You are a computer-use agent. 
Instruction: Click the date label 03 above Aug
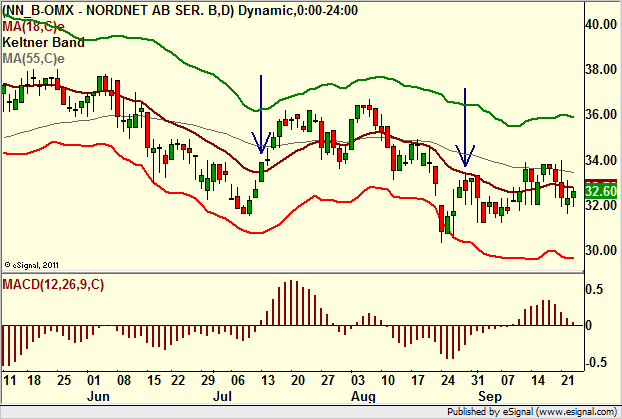point(357,380)
